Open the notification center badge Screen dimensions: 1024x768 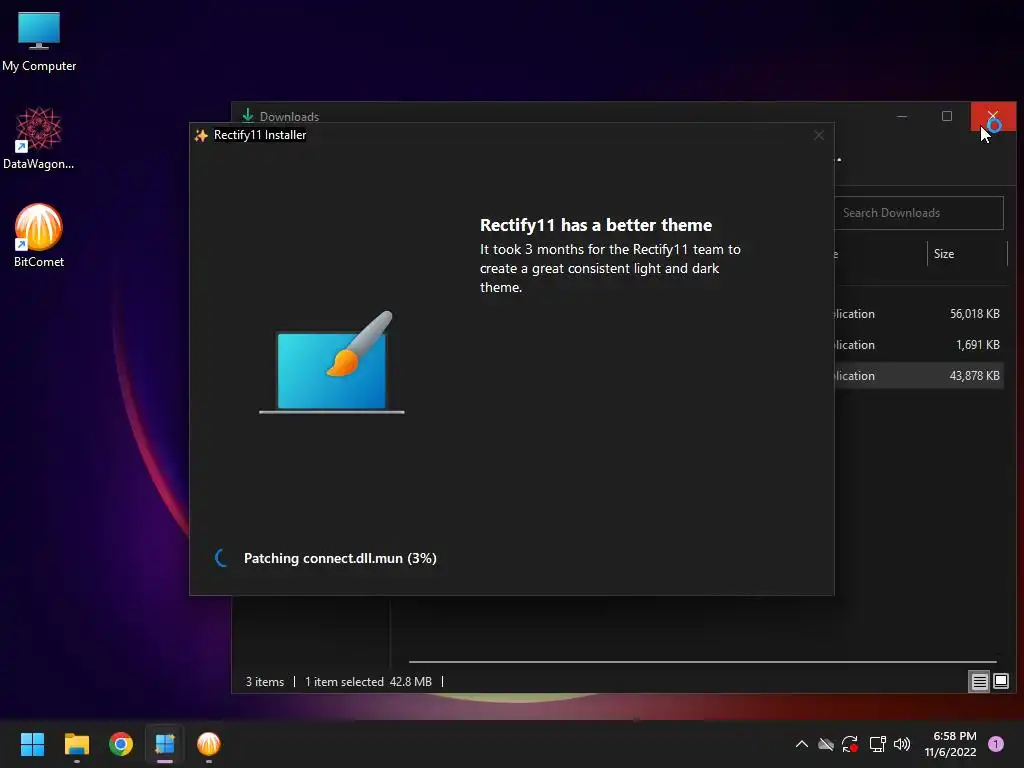(995, 744)
